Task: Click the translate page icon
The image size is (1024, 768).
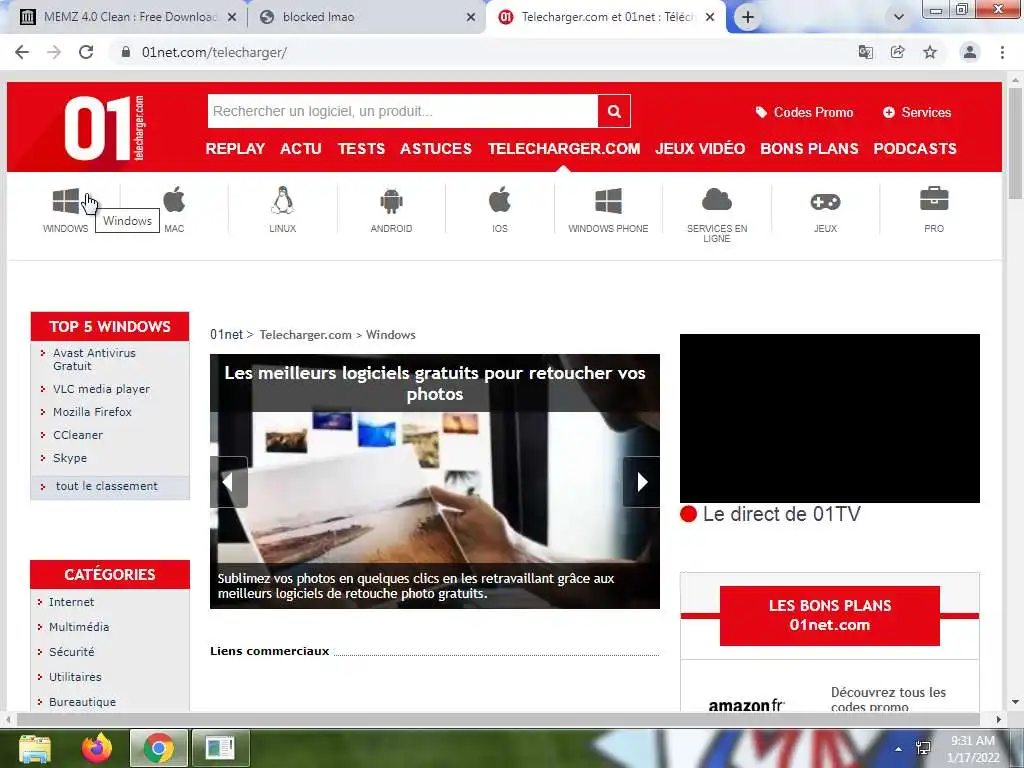Action: [866, 52]
